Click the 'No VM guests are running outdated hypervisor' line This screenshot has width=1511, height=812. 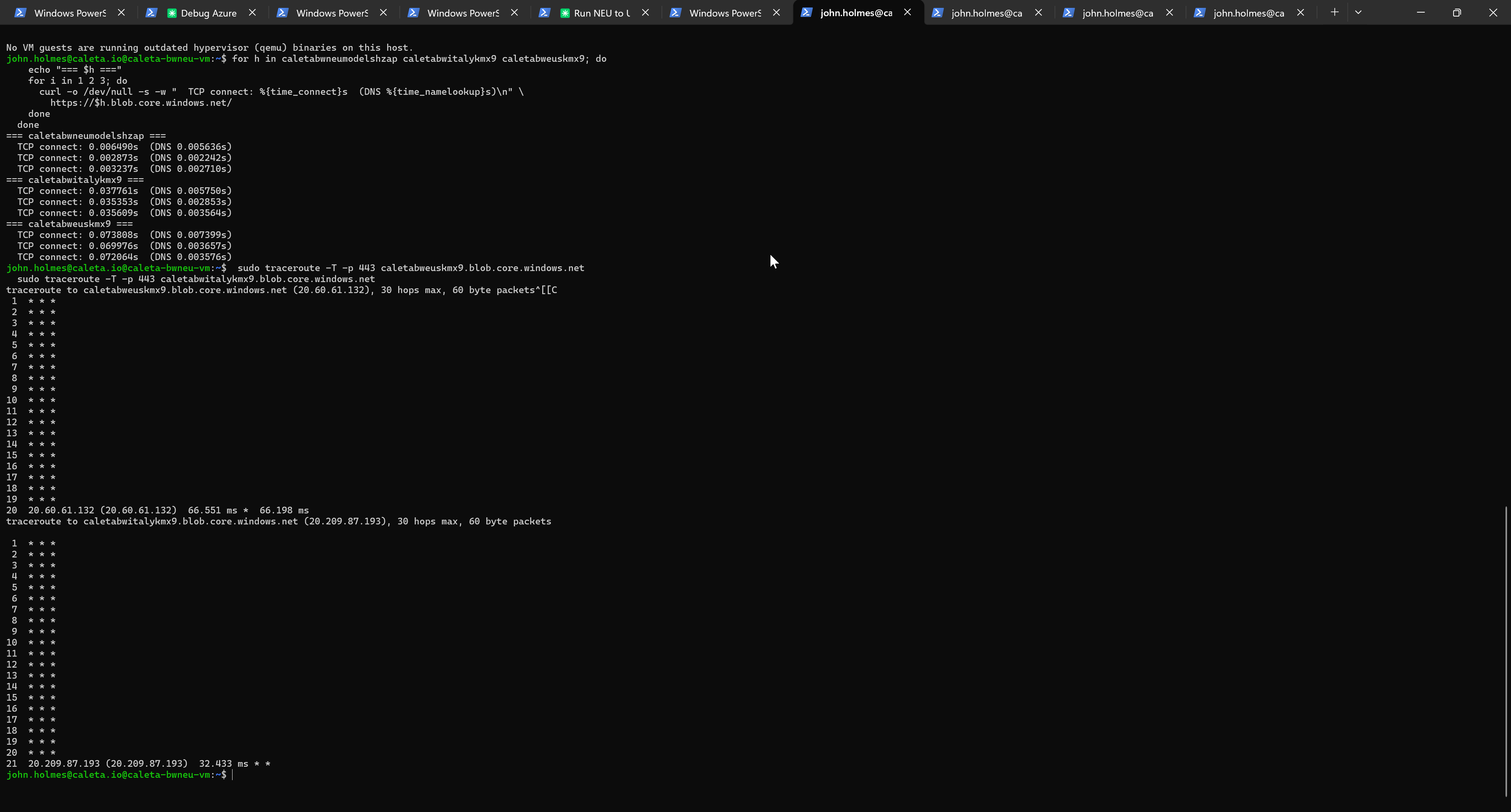(x=209, y=48)
